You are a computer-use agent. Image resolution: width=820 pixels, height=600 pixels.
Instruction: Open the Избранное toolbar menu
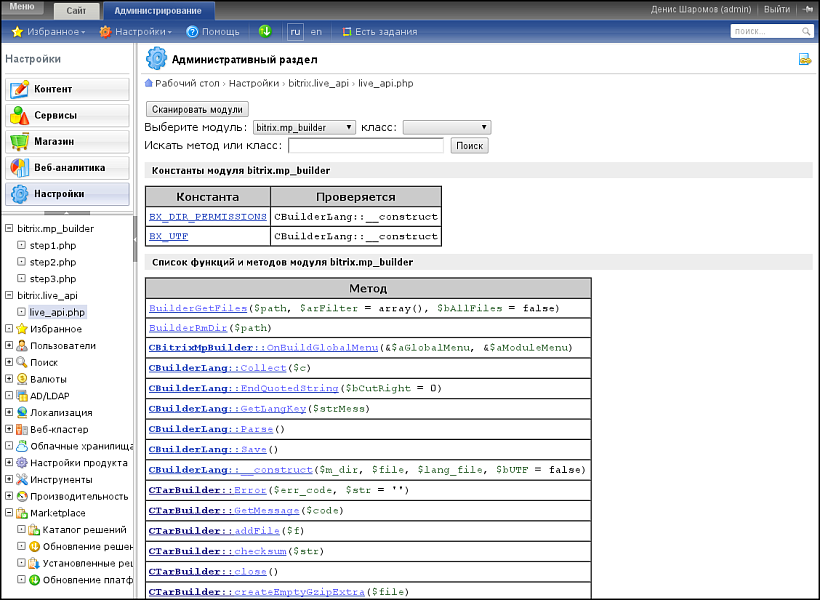click(48, 32)
